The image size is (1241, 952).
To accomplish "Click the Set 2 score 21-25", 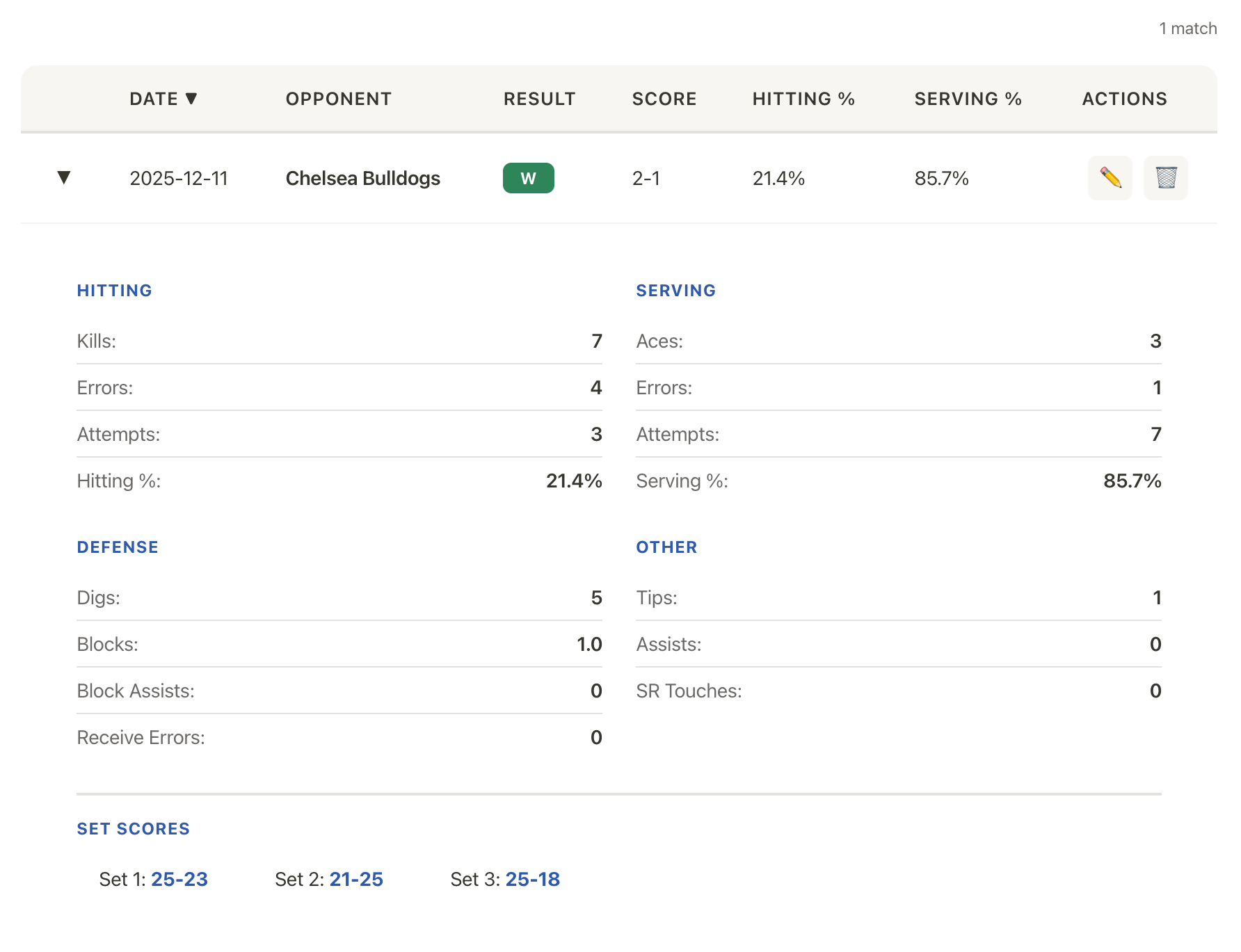I will pyautogui.click(x=356, y=879).
